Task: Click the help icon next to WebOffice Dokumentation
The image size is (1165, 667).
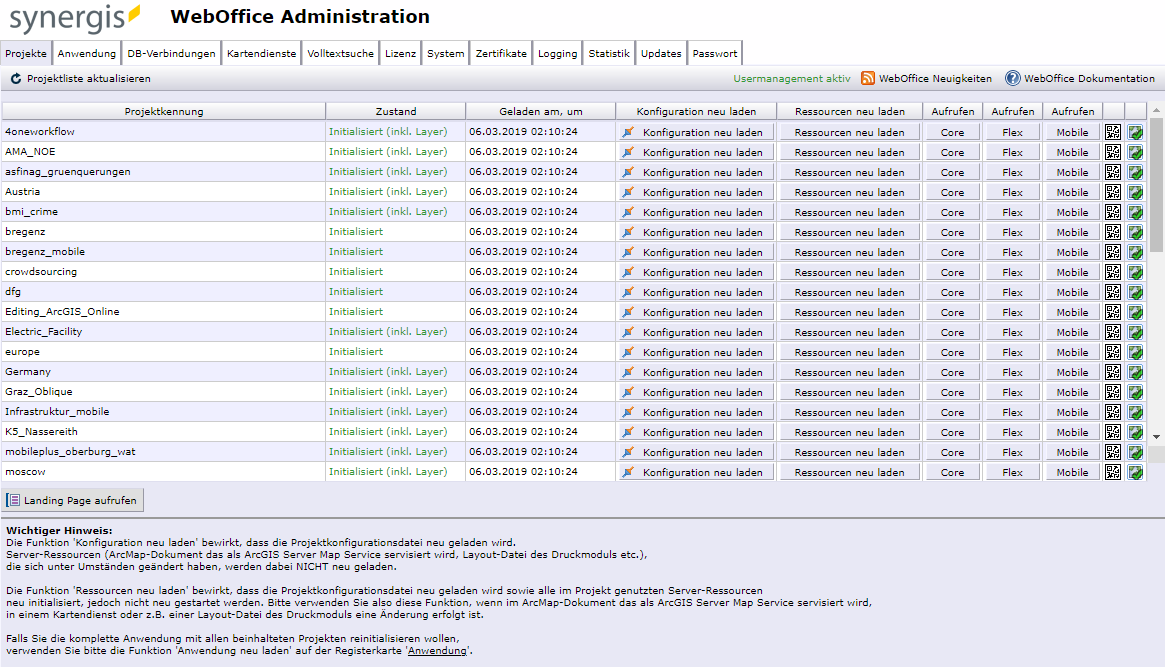Action: point(1012,78)
